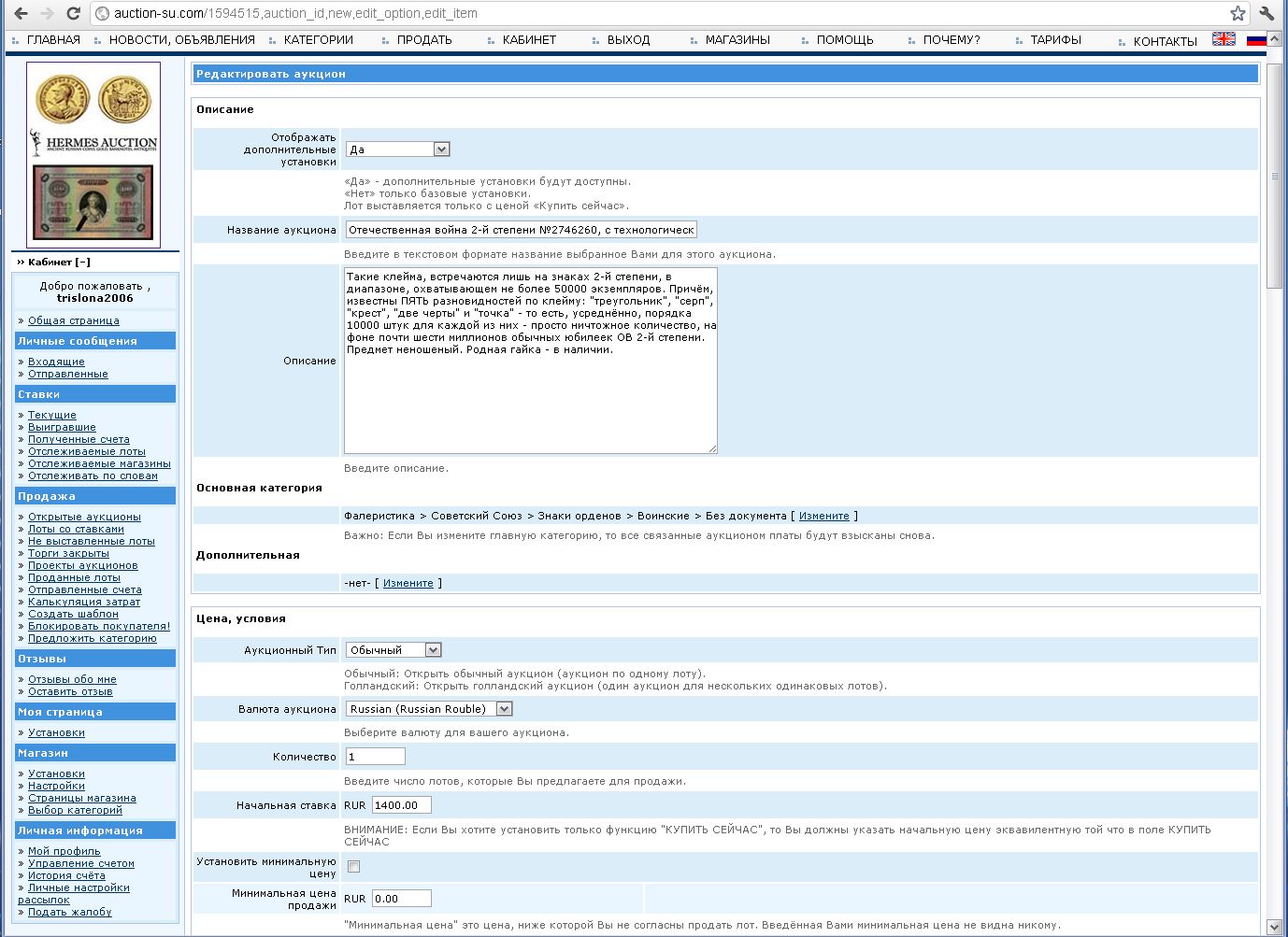Image resolution: width=1288 pixels, height=937 pixels.
Task: Open the additional settings Да dropdown
Action: 397,149
